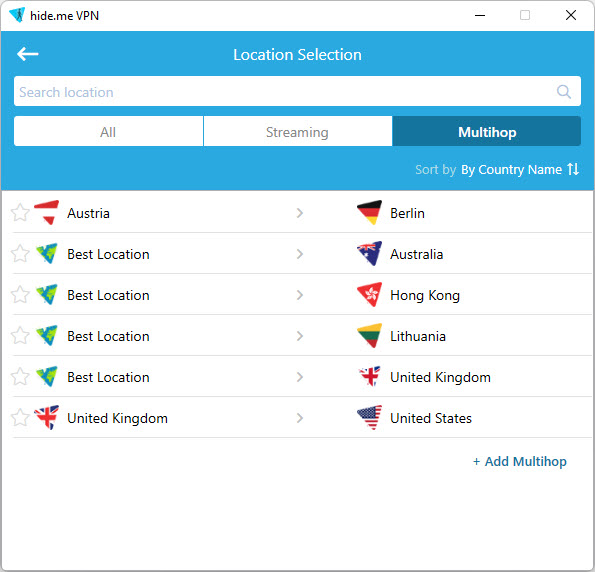The height and width of the screenshot is (572, 595).
Task: Star the Best Location to Hong Kong route
Action: click(x=20, y=295)
